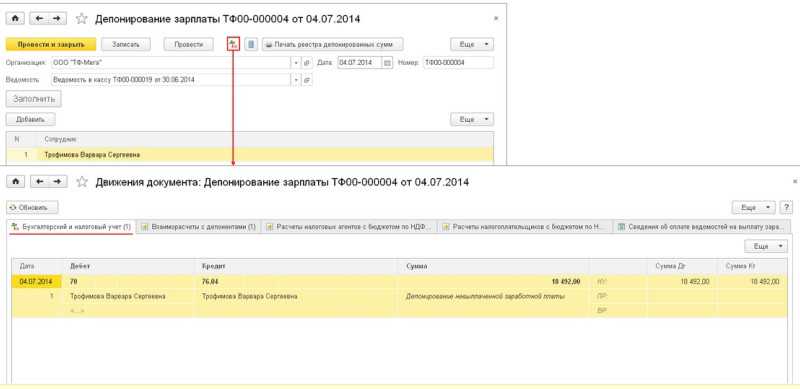
Task: Click the forward arrow in lower window
Action: (57, 181)
